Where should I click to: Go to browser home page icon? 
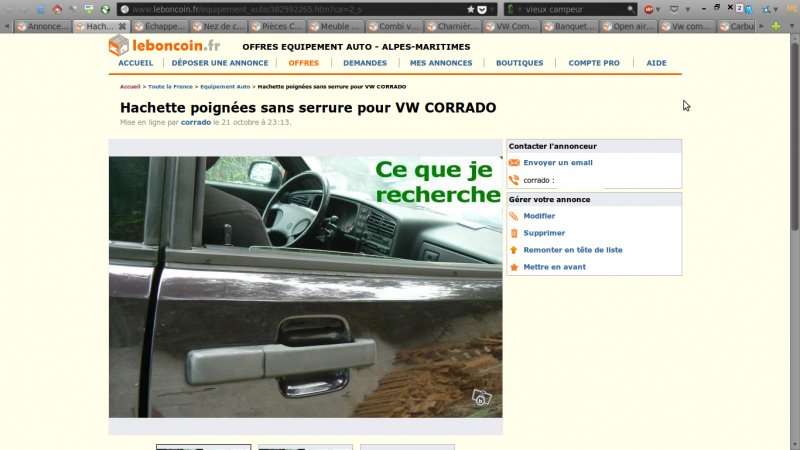coord(57,9)
